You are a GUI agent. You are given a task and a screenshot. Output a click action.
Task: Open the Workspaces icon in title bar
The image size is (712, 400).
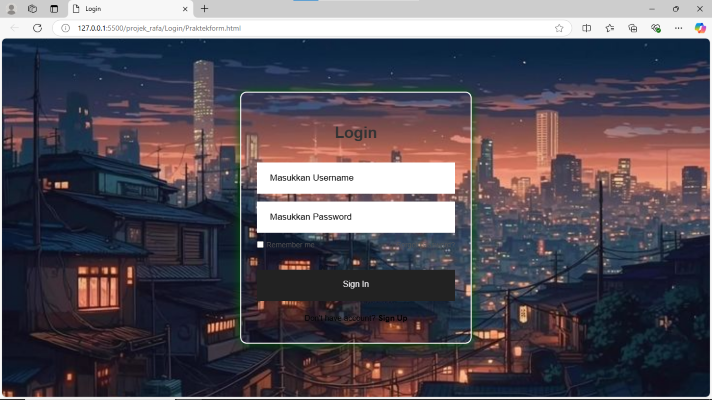(33, 8)
